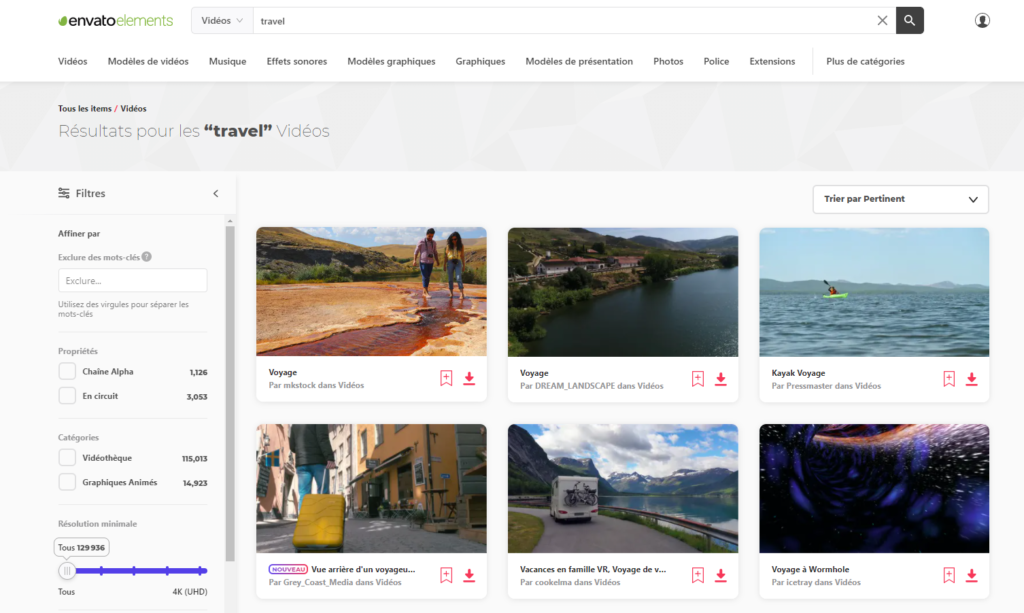1024x613 pixels.
Task: Clear the search field with the X icon
Action: (x=881, y=20)
